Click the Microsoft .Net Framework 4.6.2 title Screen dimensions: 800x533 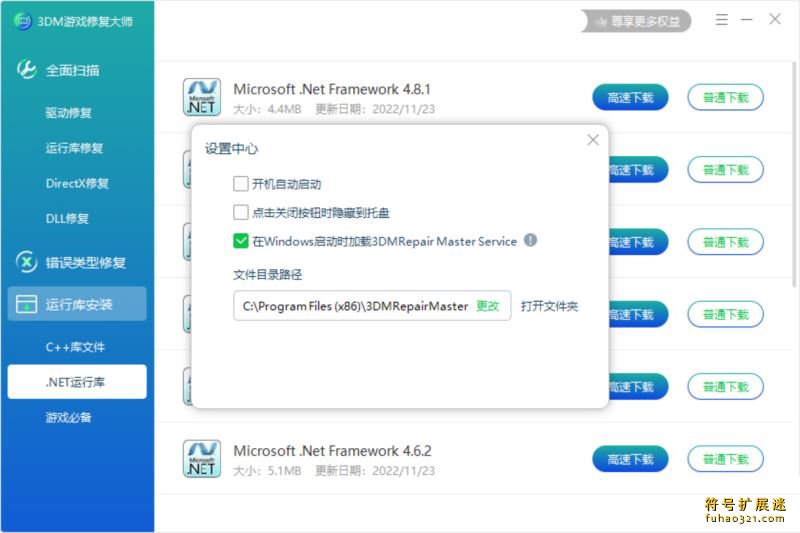[x=332, y=451]
